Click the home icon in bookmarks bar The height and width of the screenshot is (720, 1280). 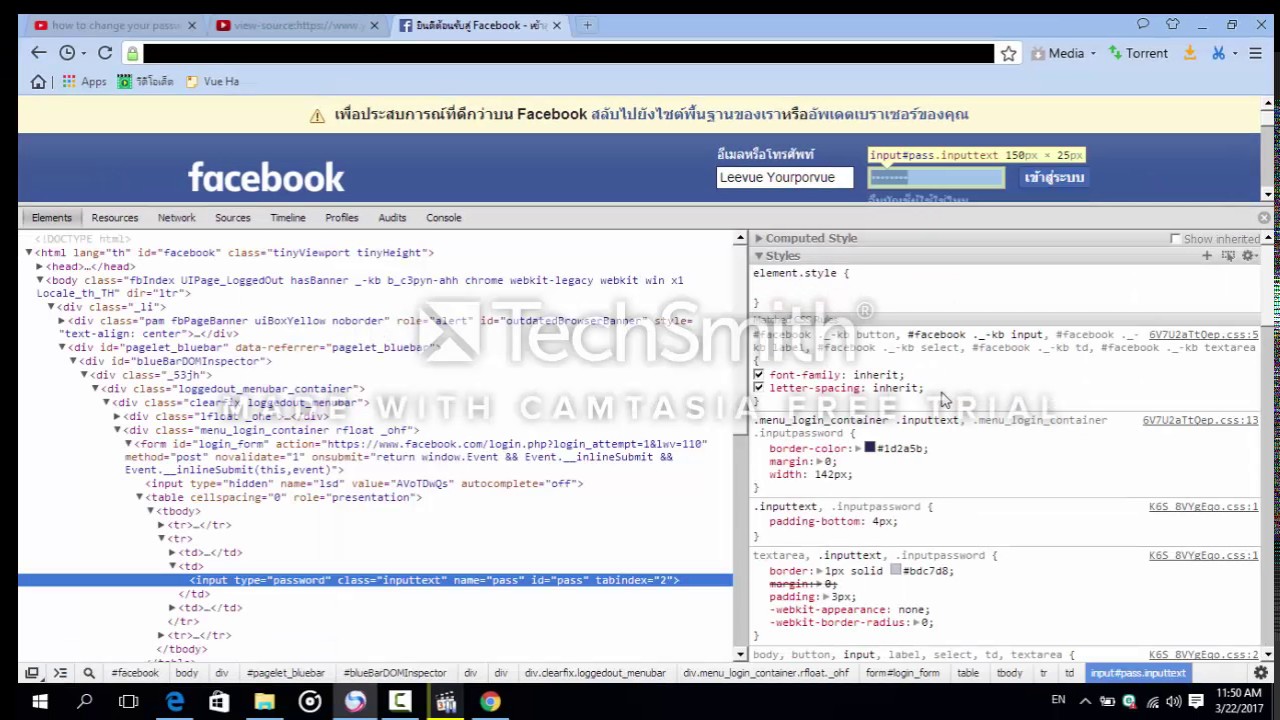38,82
